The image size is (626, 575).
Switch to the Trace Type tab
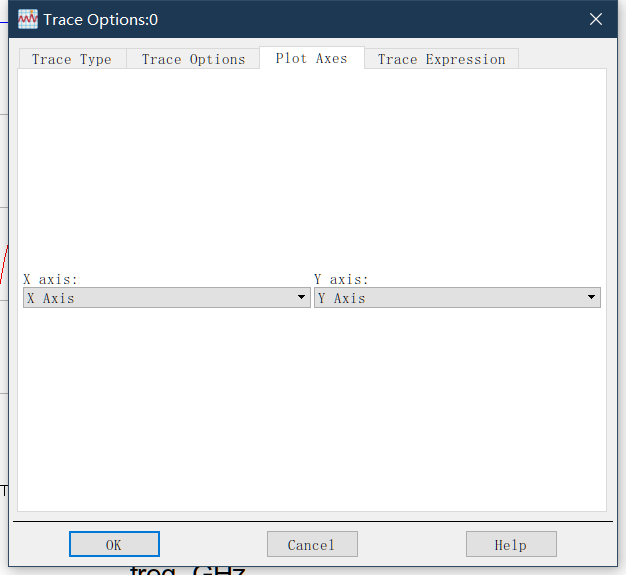coord(72,59)
